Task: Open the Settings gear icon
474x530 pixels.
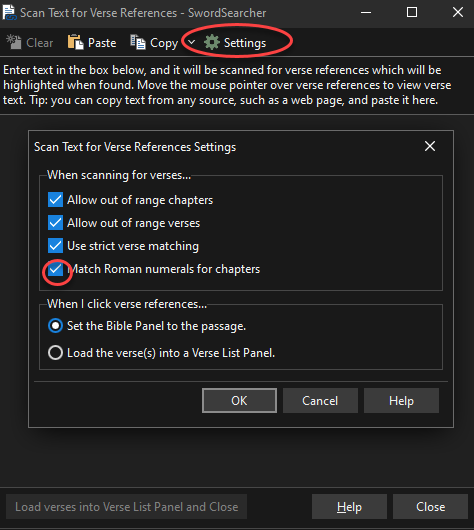Action: coord(212,43)
